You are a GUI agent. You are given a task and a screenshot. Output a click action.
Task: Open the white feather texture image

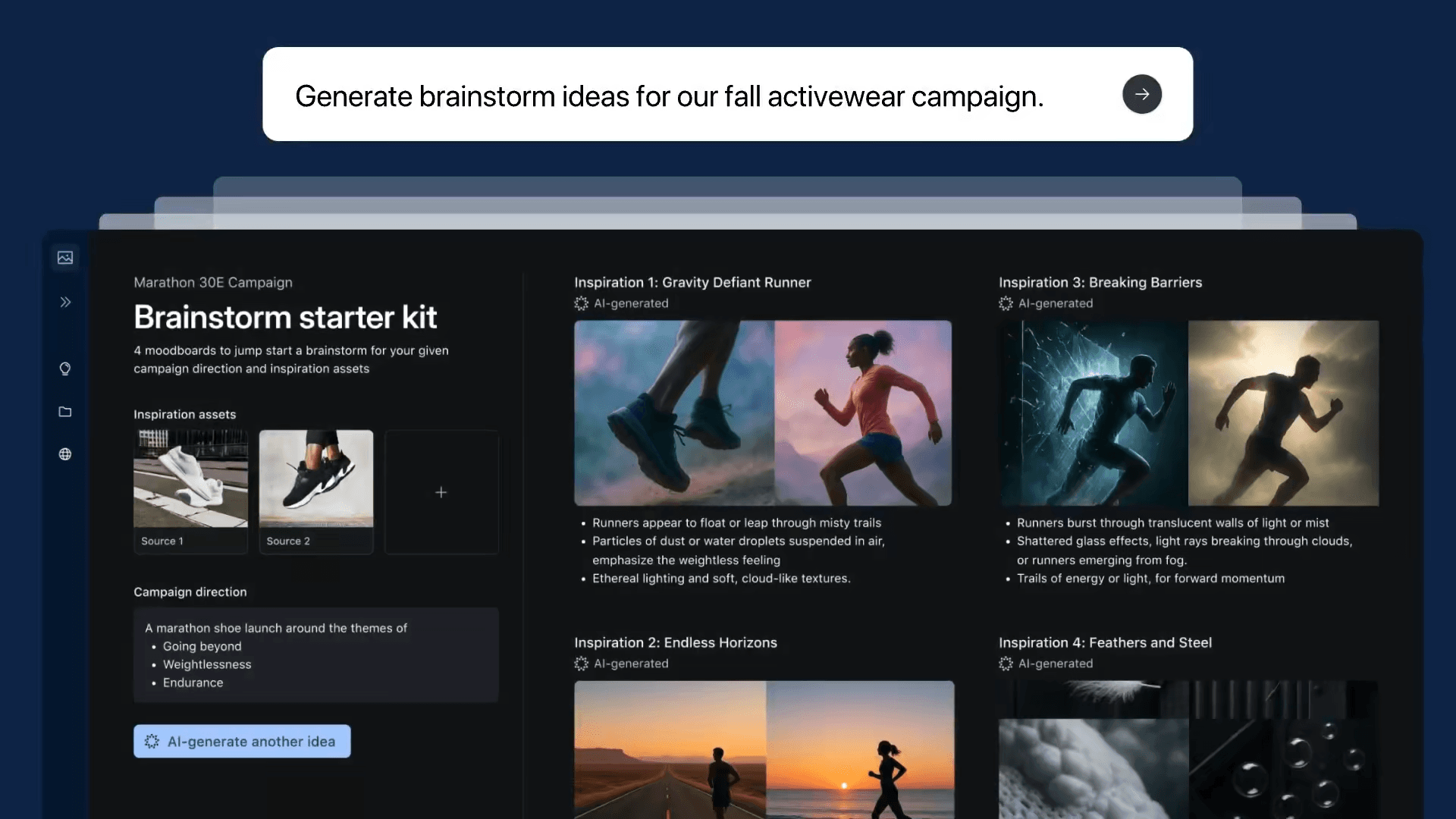coord(1094,769)
